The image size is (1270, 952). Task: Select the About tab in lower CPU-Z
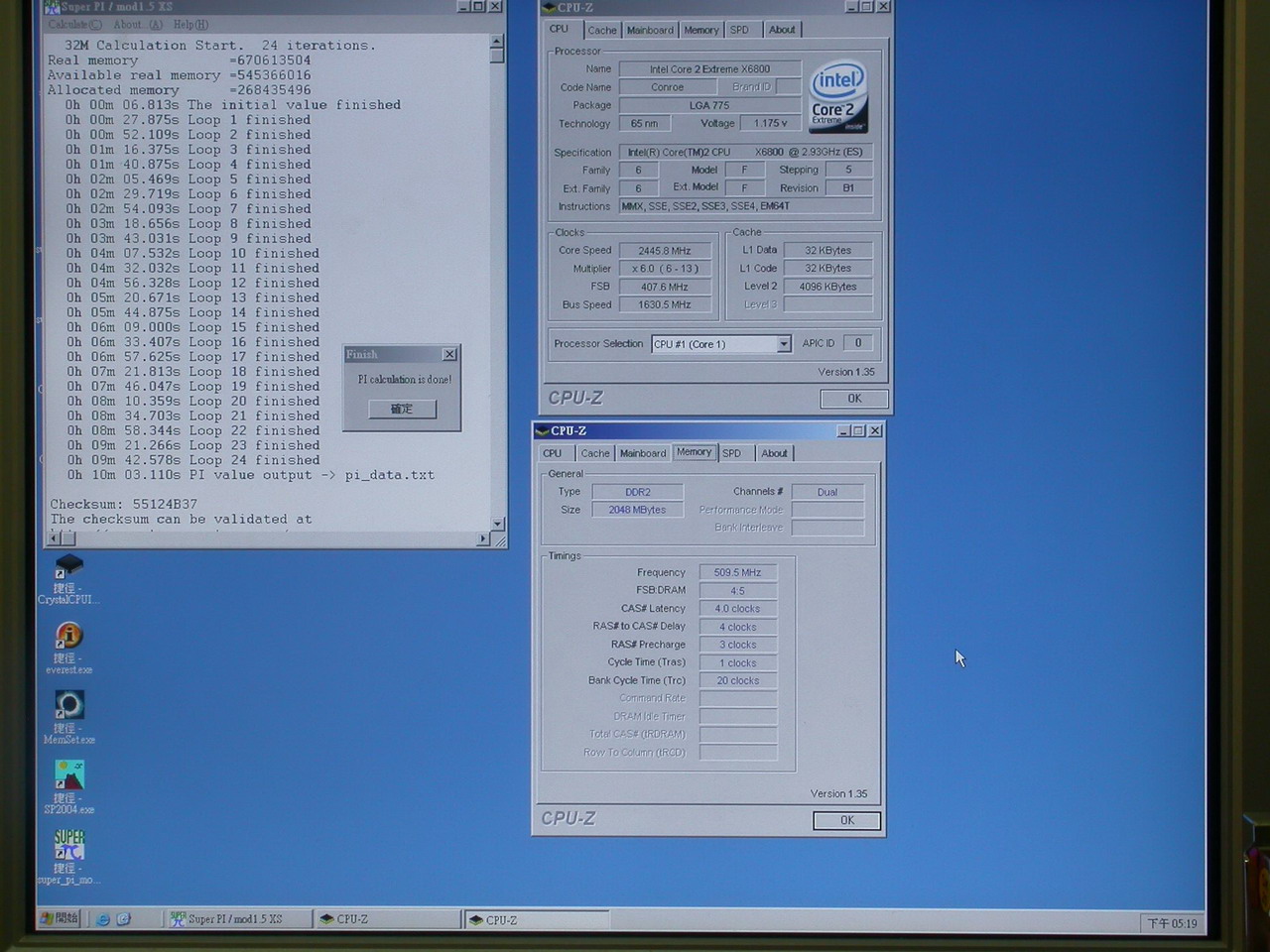pos(775,453)
